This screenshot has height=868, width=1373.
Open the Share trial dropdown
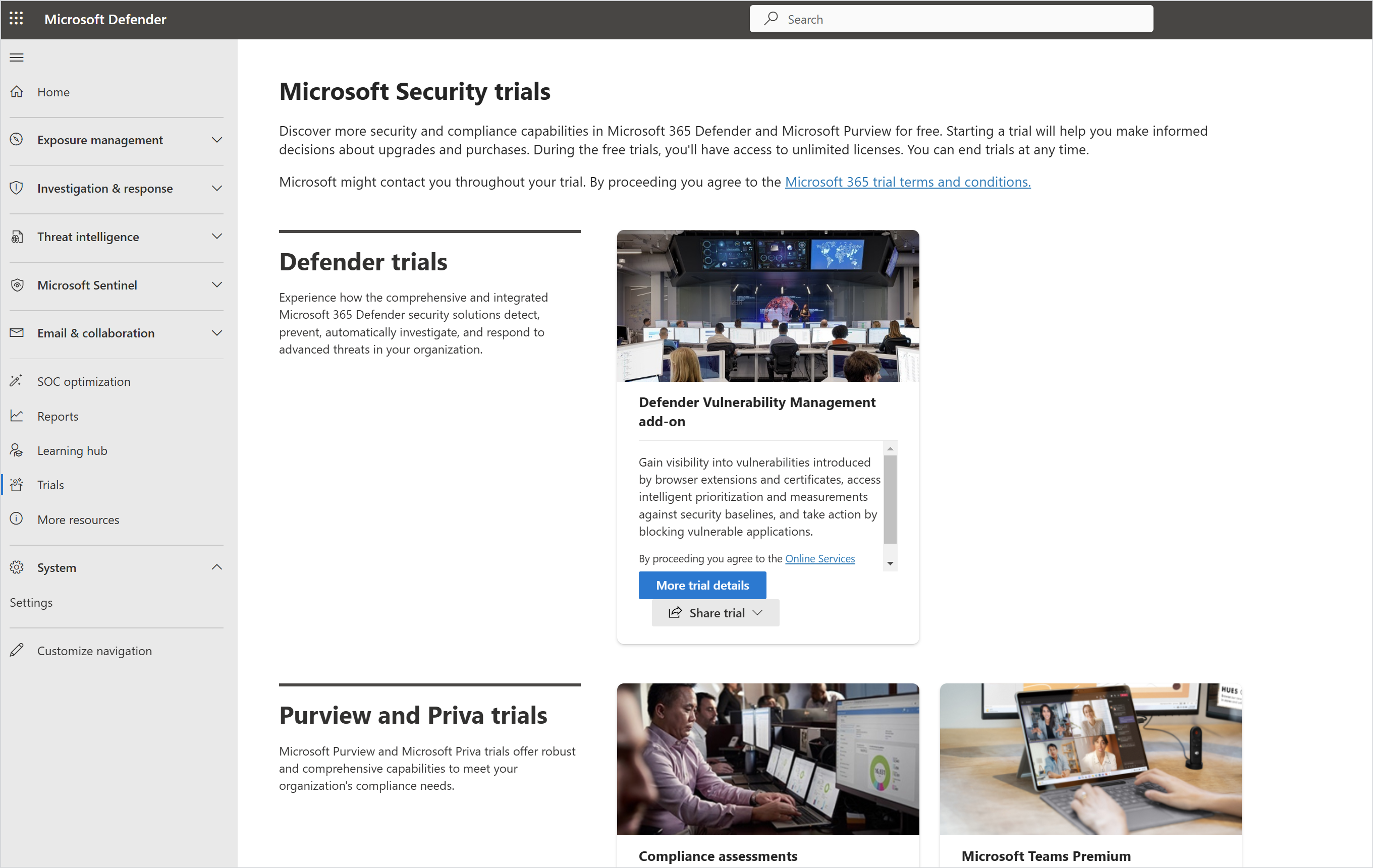[x=715, y=613]
